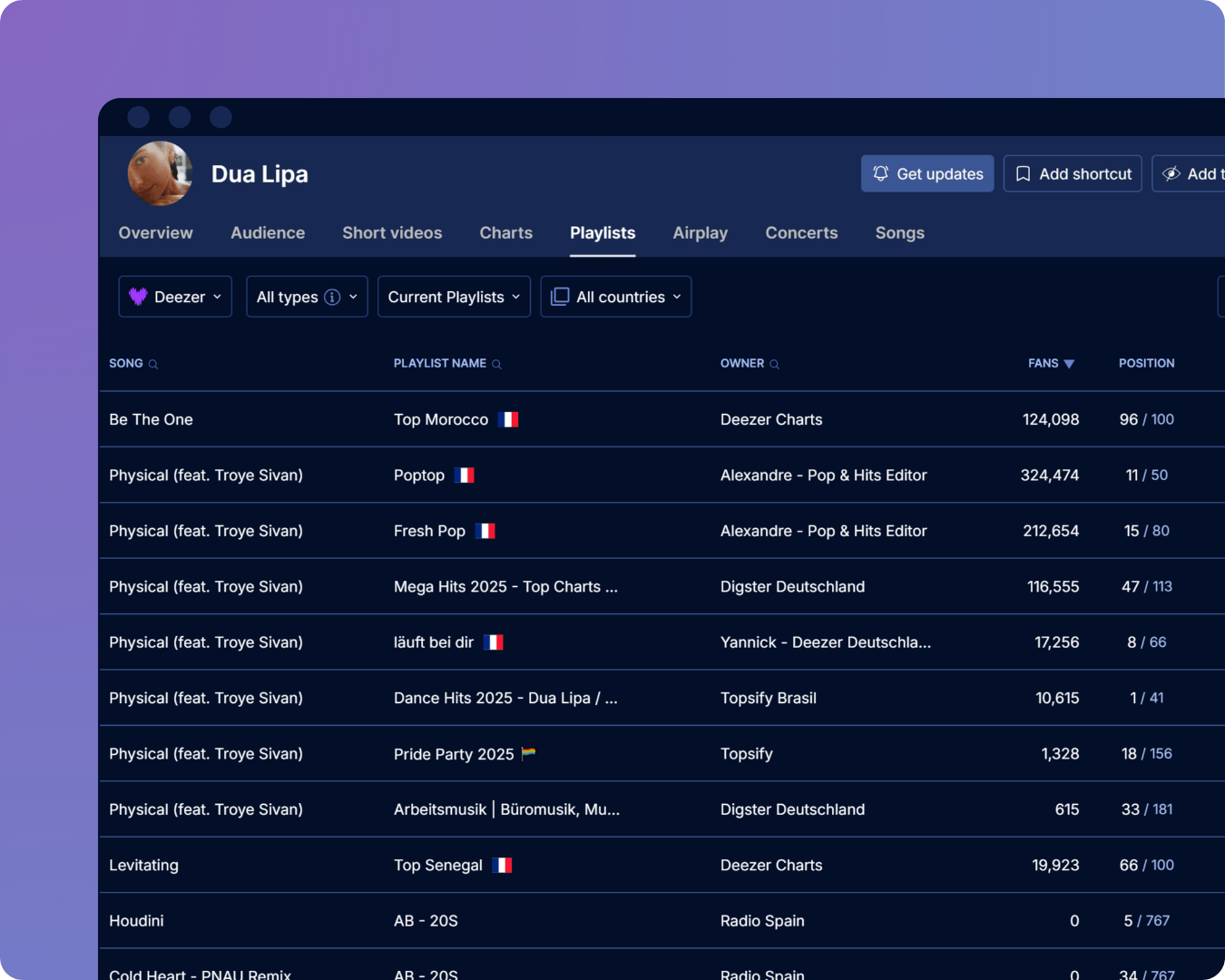Click the France flag next to Top Morocco

(508, 419)
